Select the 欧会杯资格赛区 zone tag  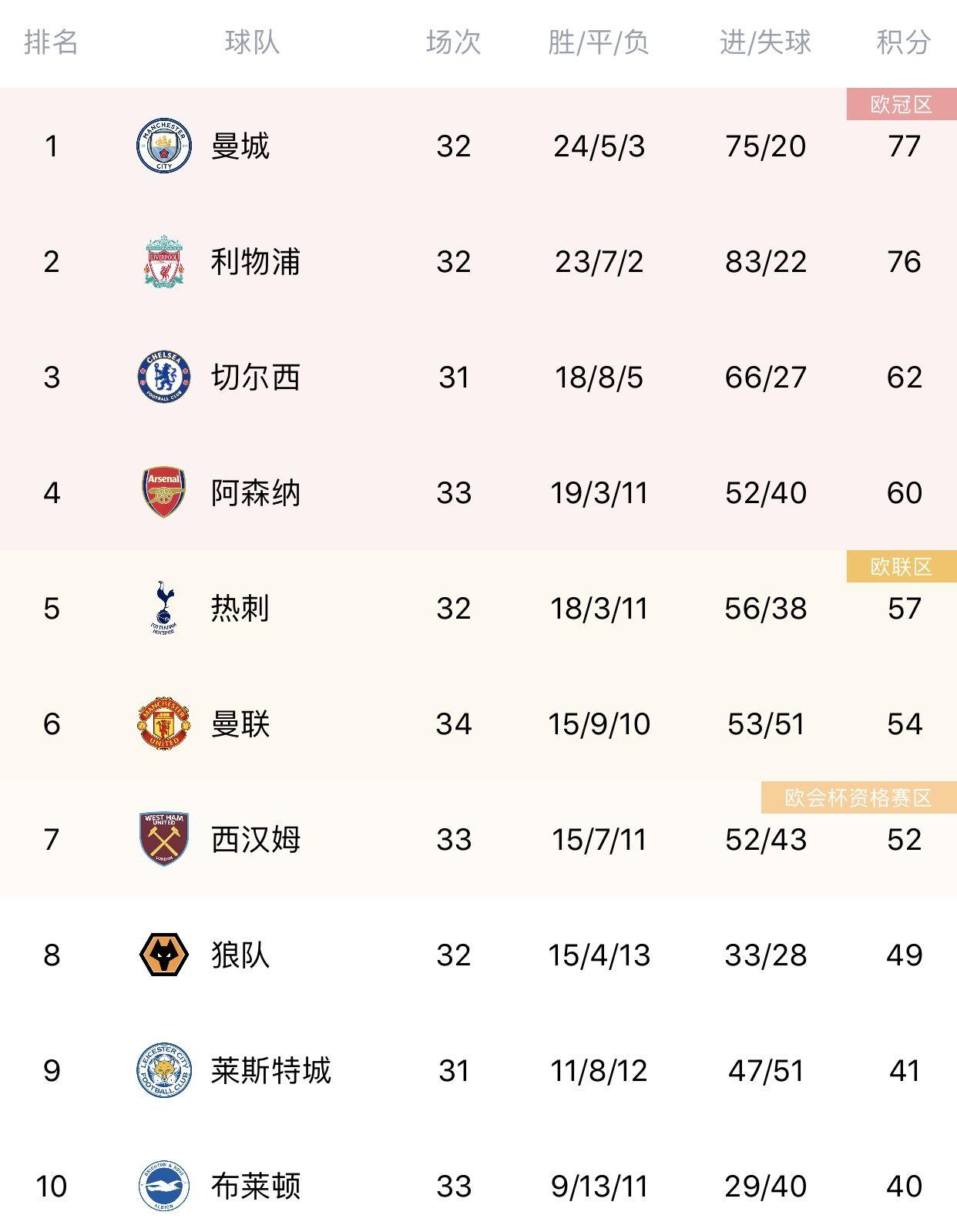coord(858,798)
